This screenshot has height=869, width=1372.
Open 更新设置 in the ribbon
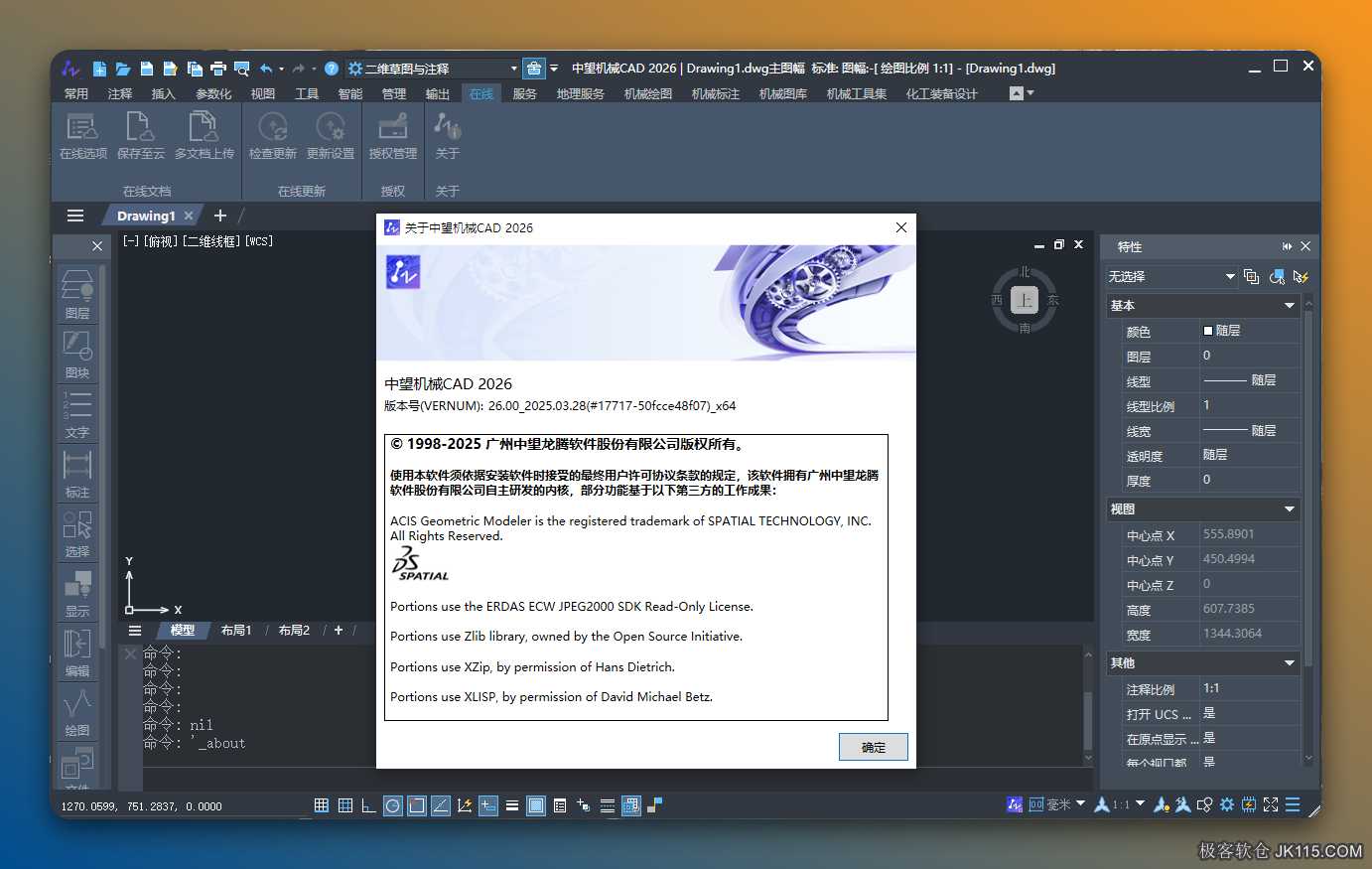(331, 136)
